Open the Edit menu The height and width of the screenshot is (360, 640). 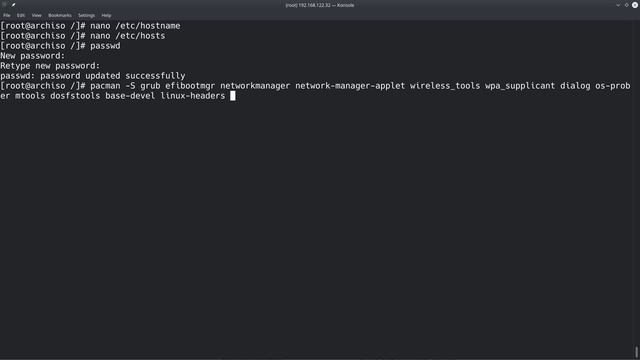[x=21, y=16]
